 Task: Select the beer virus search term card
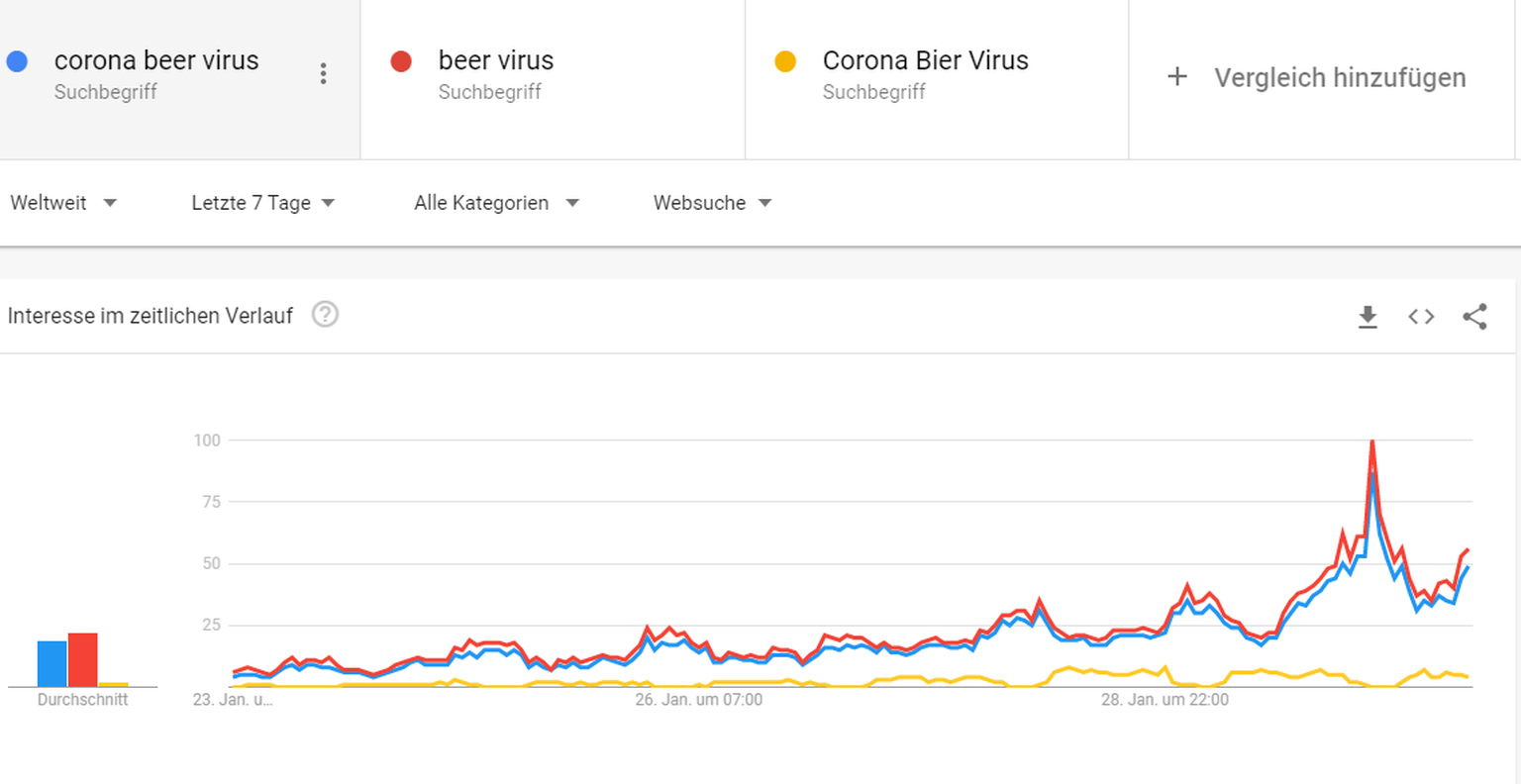(553, 79)
